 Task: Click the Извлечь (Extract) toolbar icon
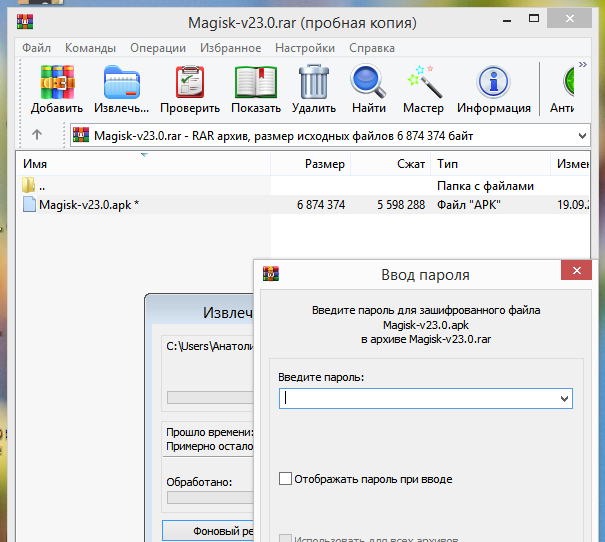point(122,82)
